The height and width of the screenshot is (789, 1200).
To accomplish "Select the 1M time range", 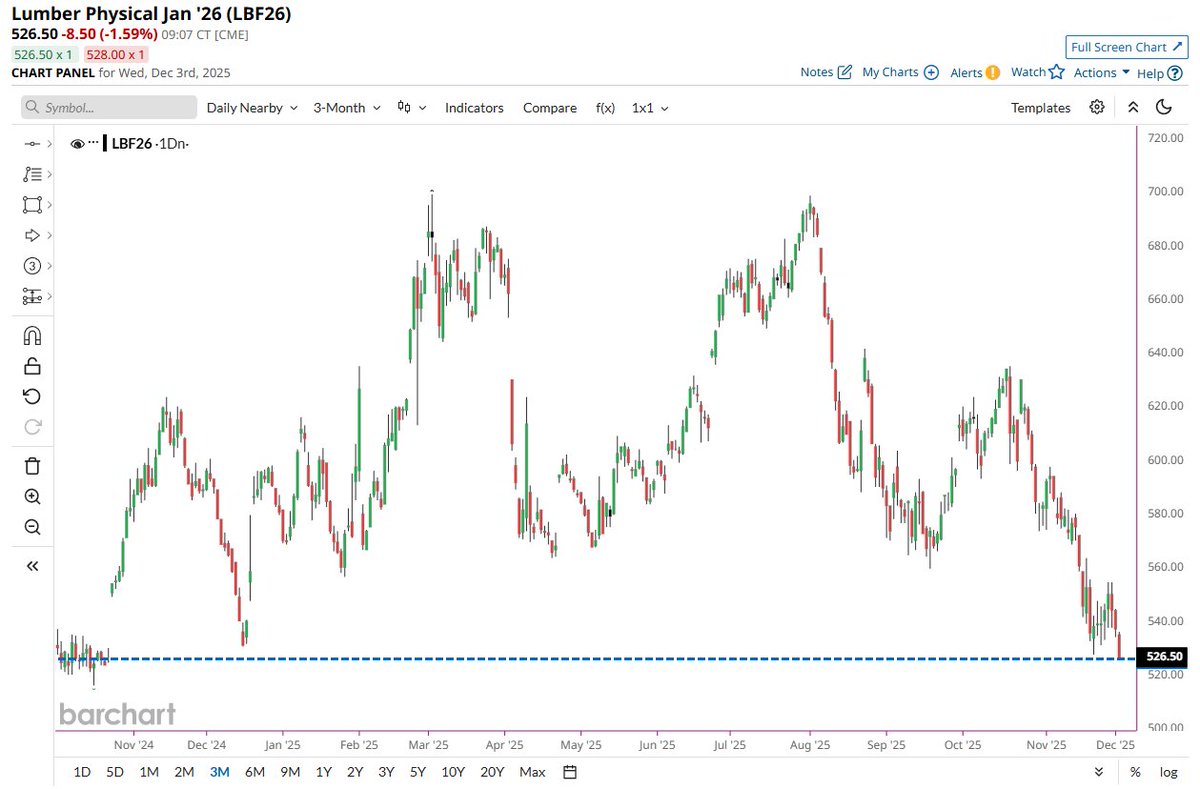I will coord(149,771).
